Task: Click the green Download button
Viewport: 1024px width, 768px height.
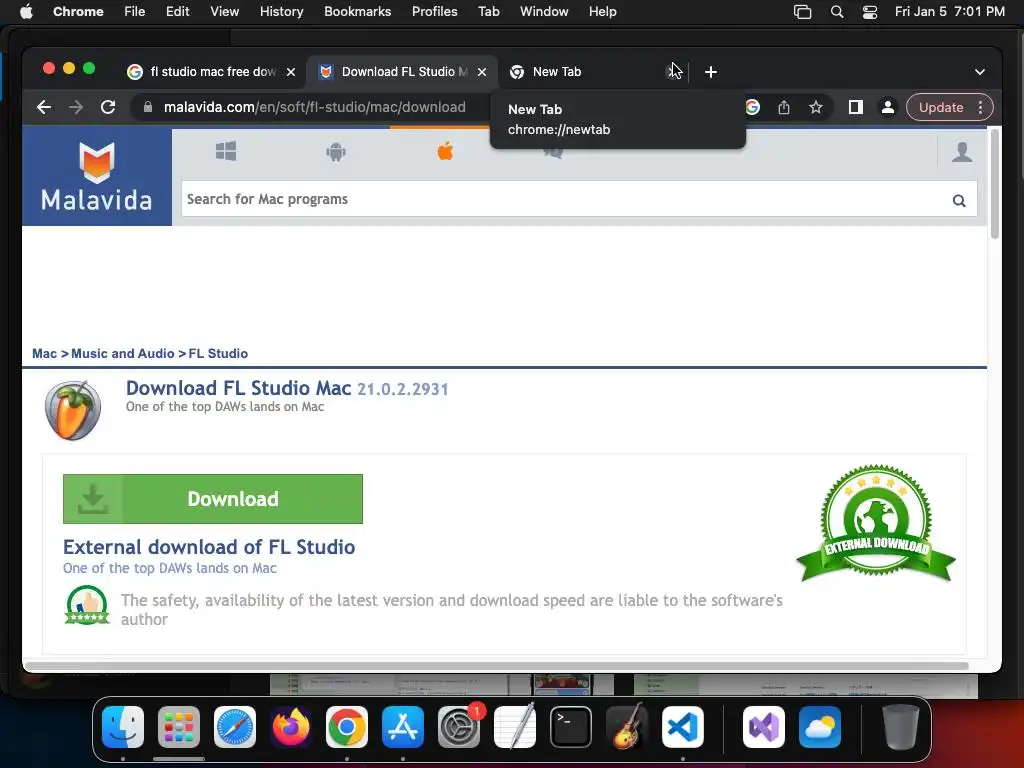Action: click(x=213, y=499)
